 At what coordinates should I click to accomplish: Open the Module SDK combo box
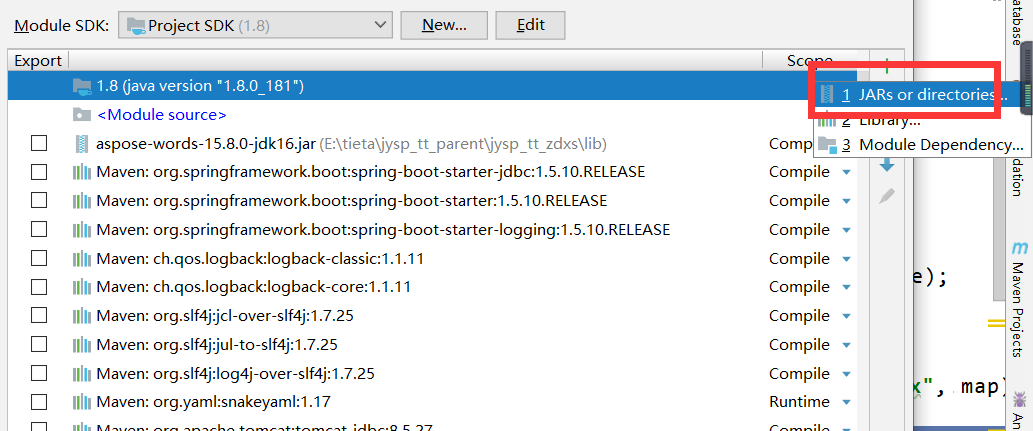[255, 26]
